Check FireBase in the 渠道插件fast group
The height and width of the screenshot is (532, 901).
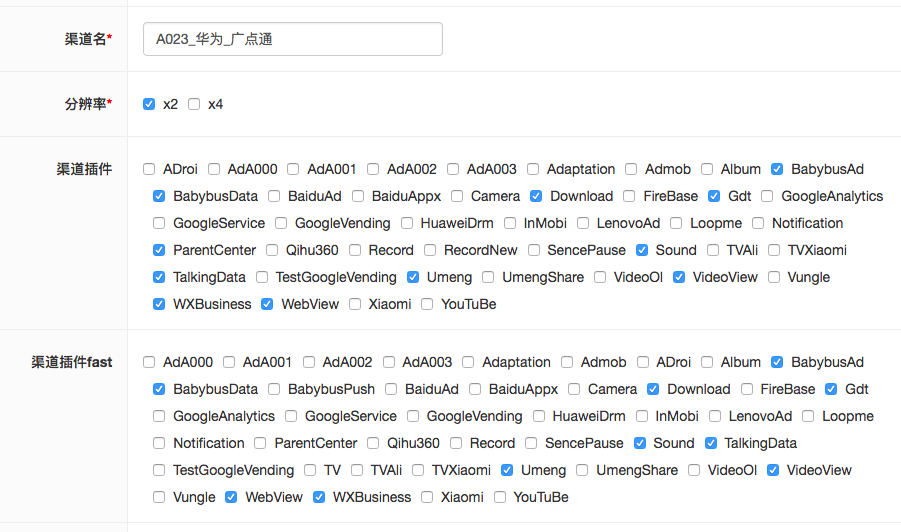coord(746,389)
